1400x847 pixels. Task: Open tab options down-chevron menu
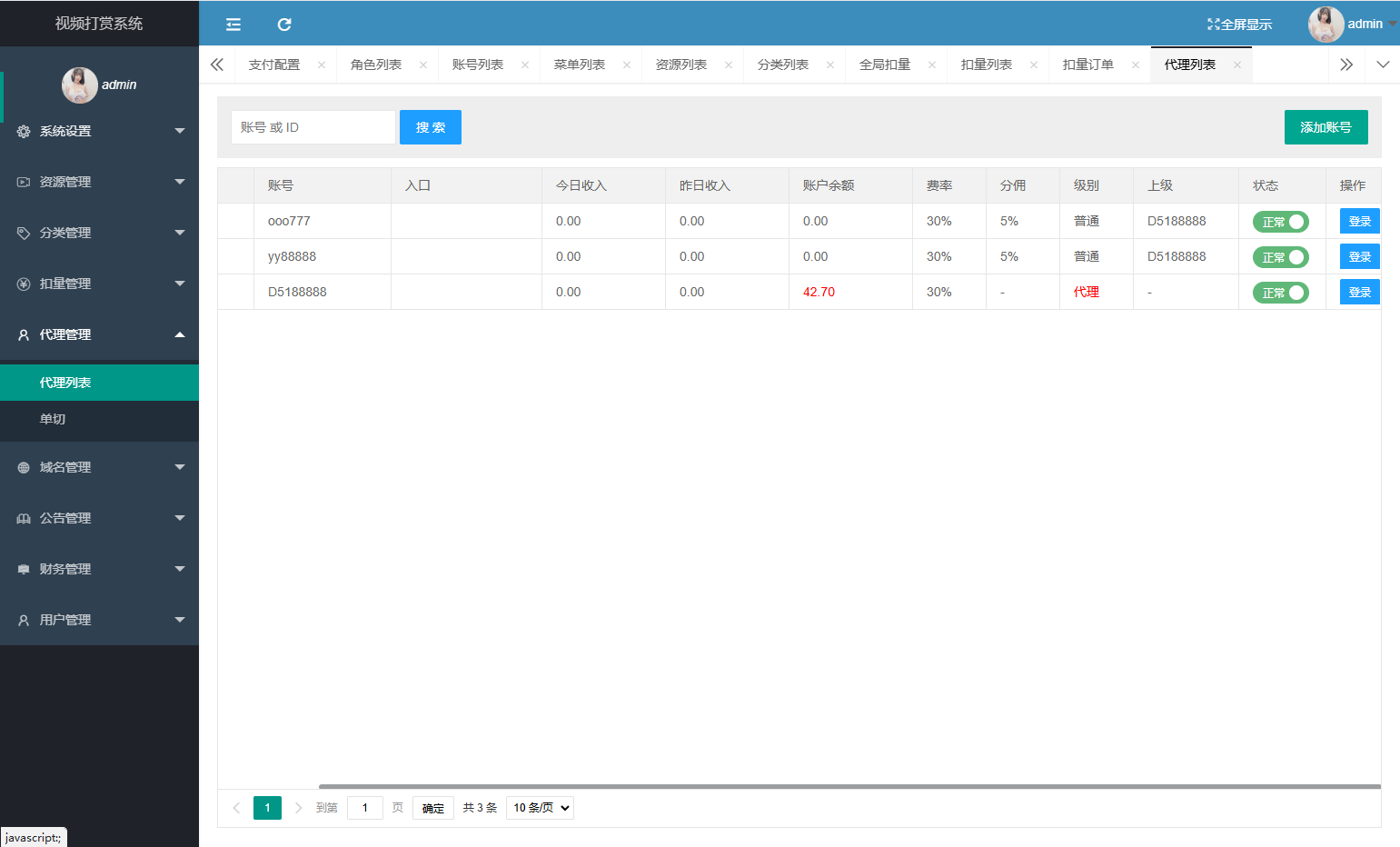pyautogui.click(x=1383, y=65)
